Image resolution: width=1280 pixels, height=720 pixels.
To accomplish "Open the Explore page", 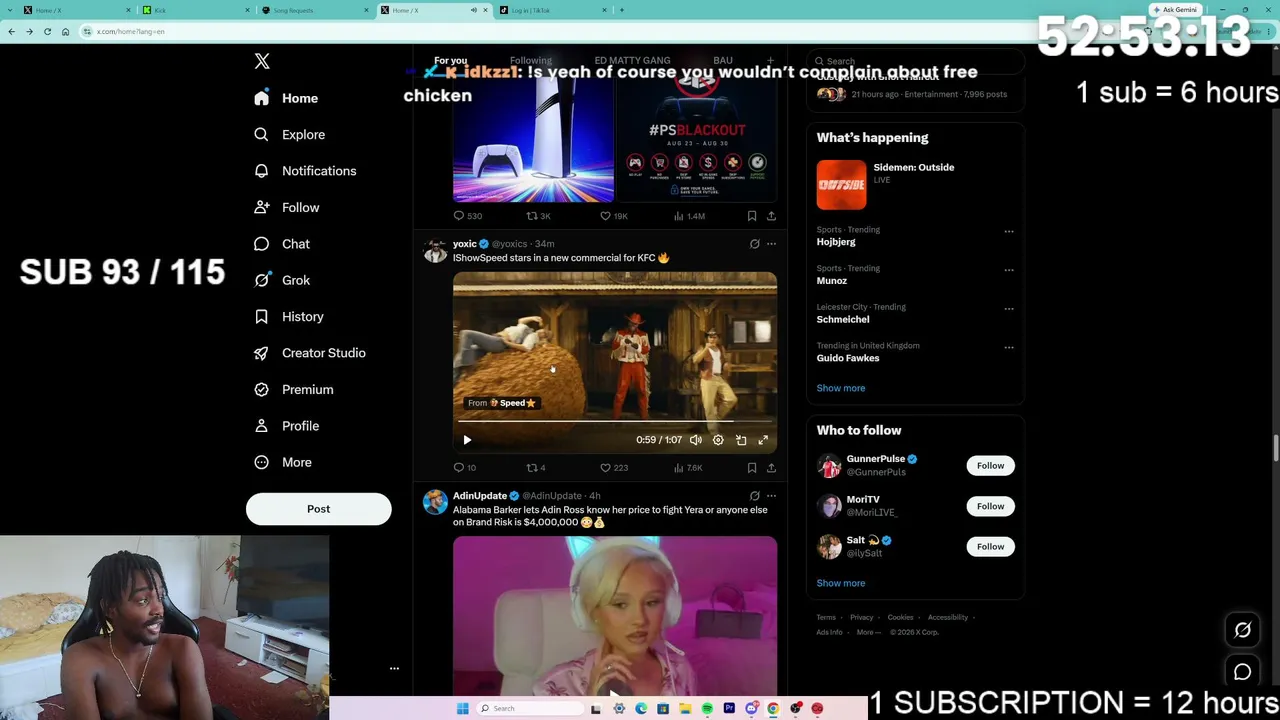I will click(289, 134).
